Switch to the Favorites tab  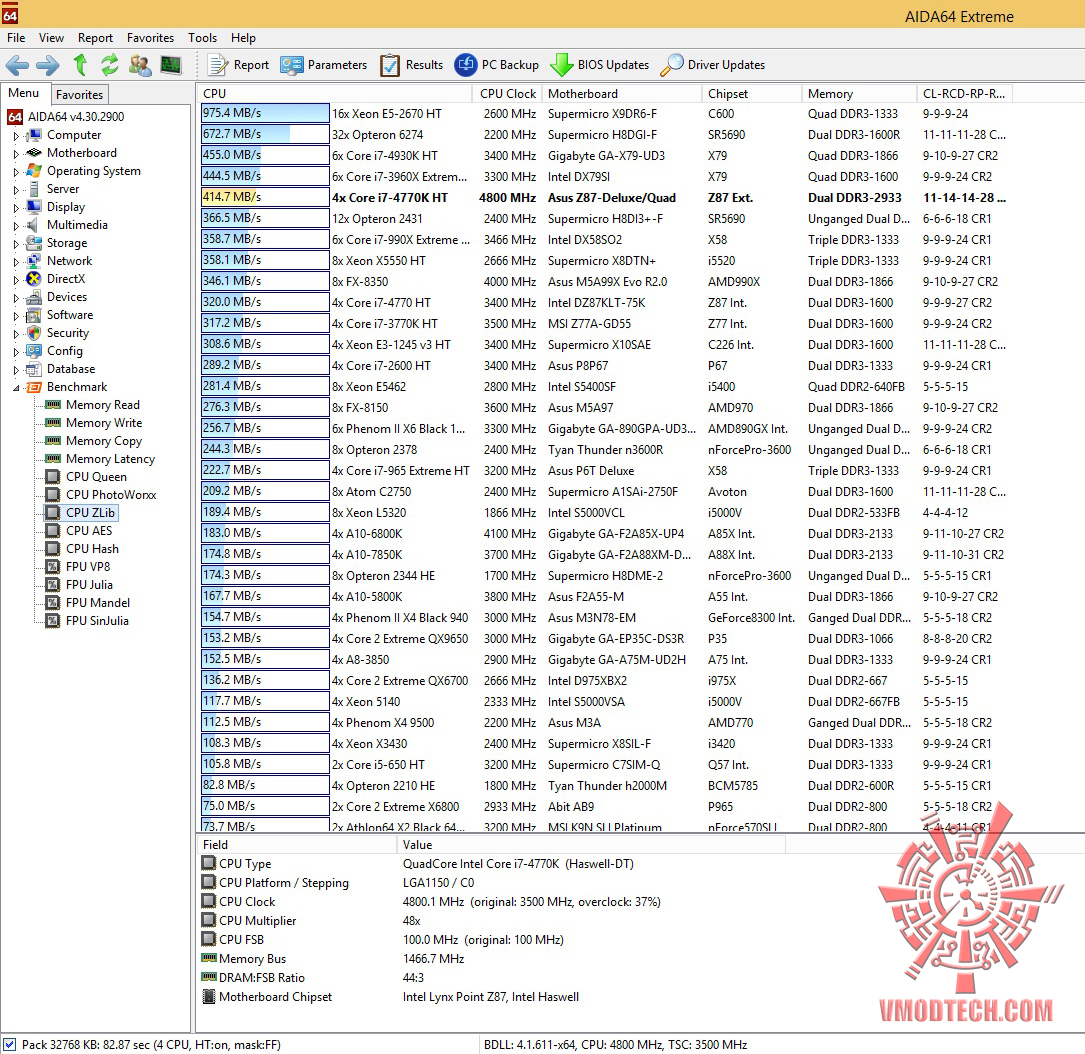click(x=79, y=95)
